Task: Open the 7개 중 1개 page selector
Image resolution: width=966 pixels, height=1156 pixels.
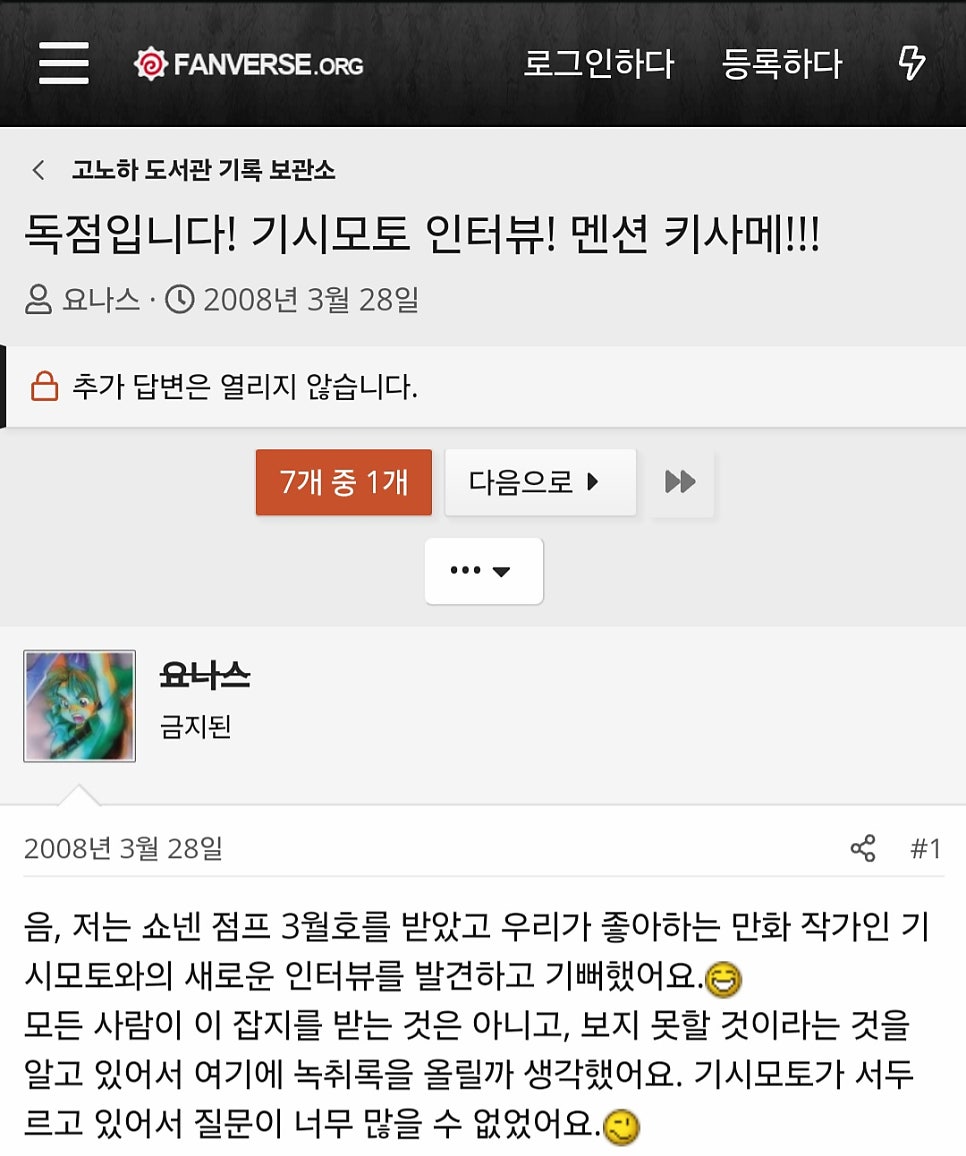Action: click(344, 482)
